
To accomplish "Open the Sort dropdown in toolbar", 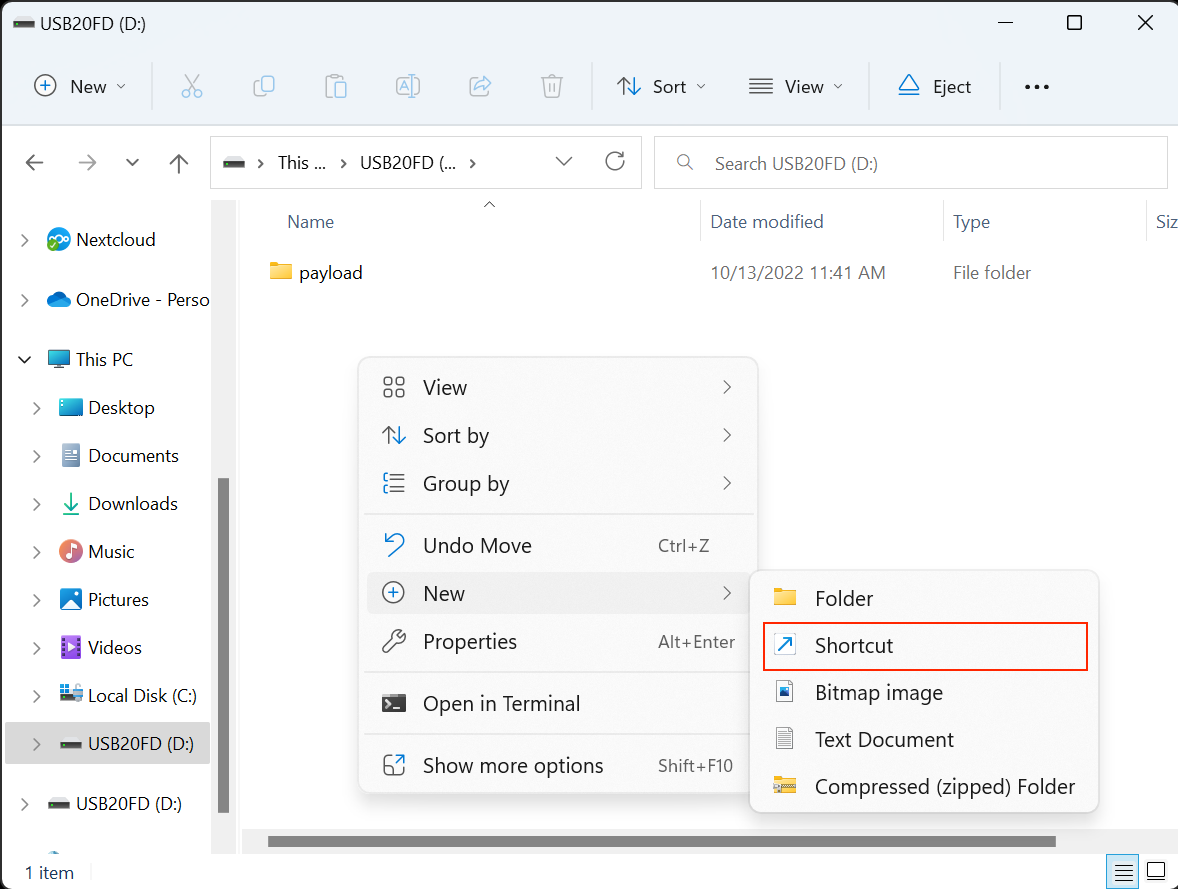I will pos(661,87).
